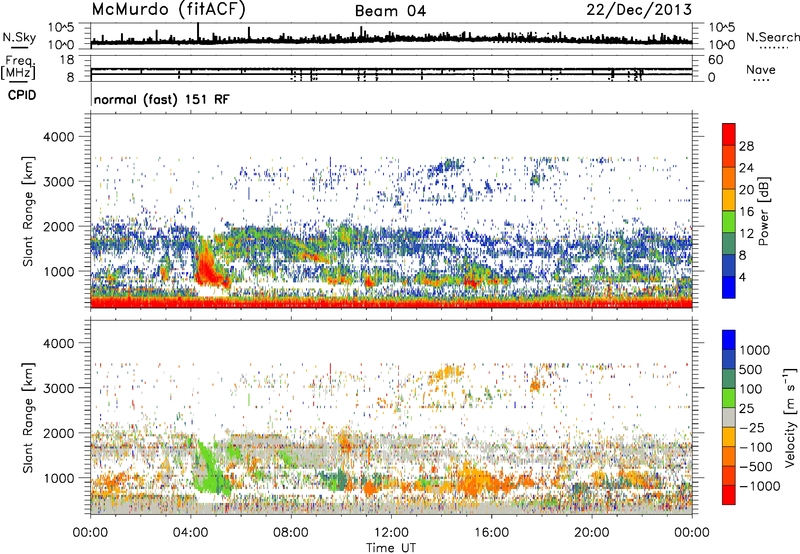Click the green velocity patch near 04:30
Image resolution: width=800 pixels, height=554 pixels.
pos(212,469)
